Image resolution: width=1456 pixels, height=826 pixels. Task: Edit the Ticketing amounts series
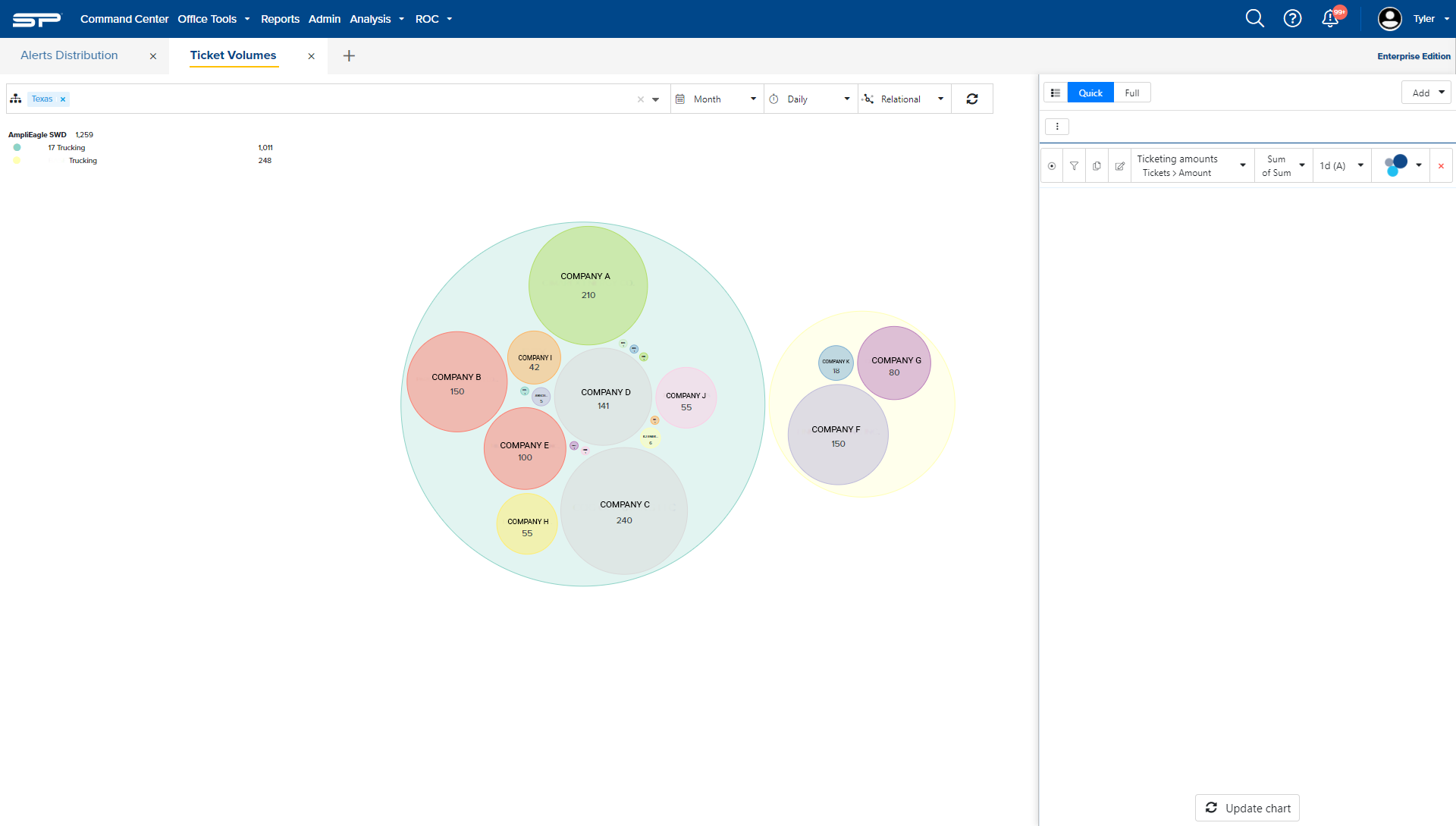tap(1119, 165)
